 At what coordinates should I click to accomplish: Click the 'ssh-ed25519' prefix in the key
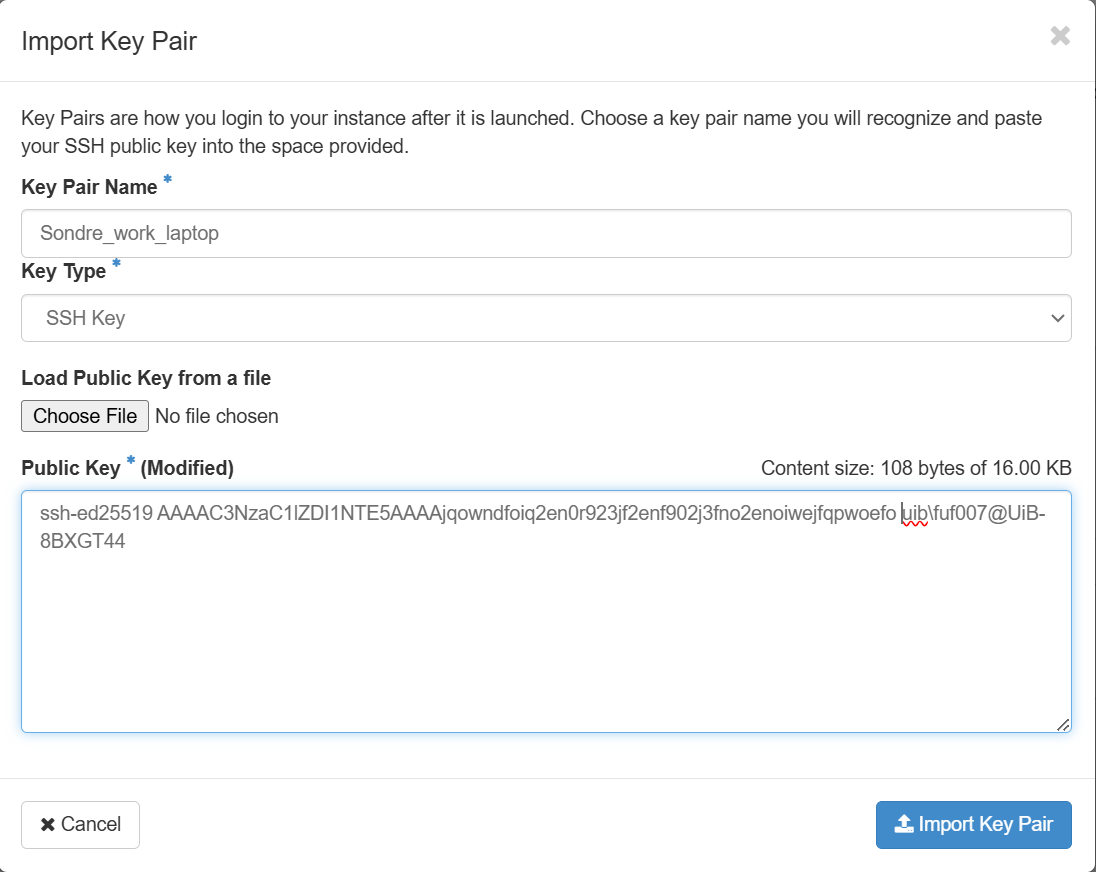96,515
